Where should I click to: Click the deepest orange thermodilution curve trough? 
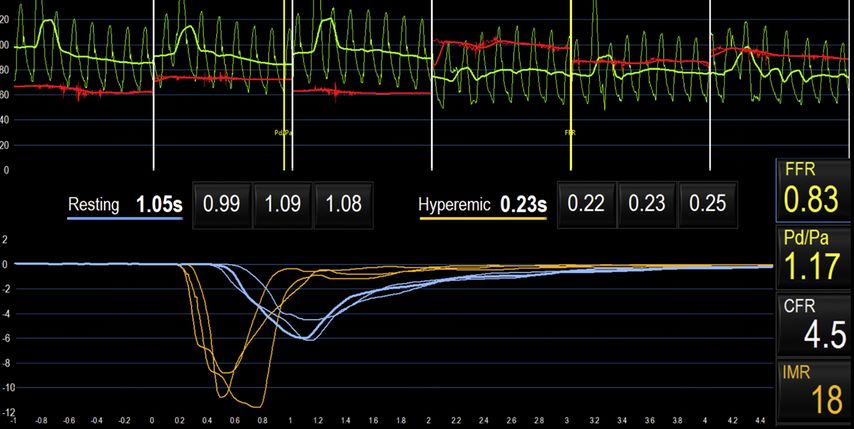259,406
